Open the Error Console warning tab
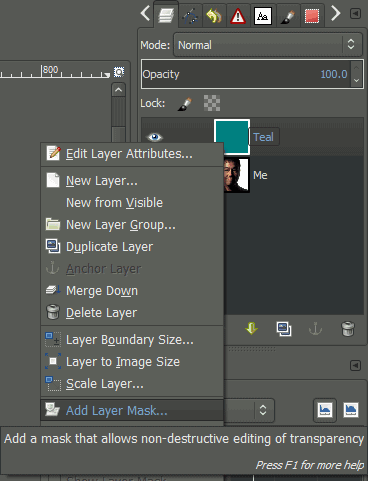Screen dimensions: 368x481 (x=238, y=16)
